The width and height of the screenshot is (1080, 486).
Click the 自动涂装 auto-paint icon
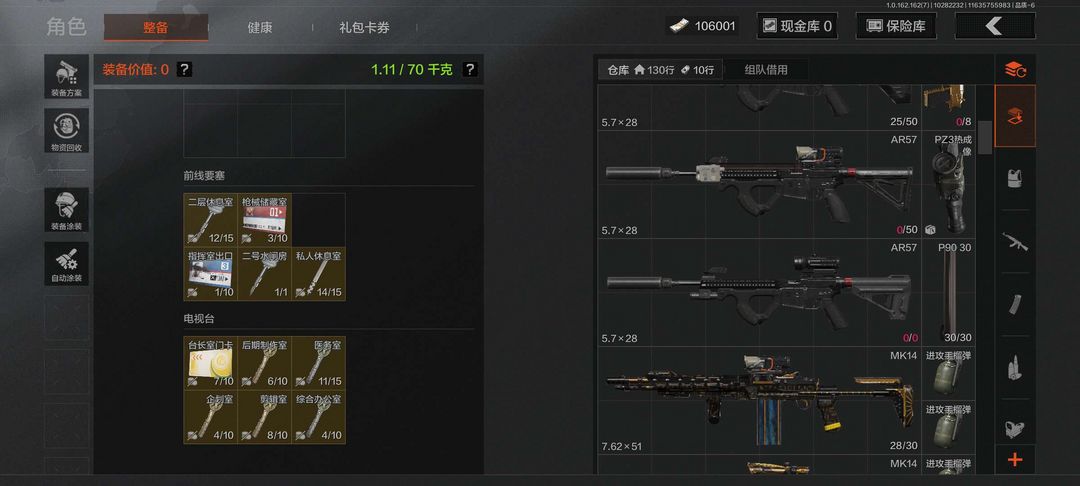click(67, 263)
